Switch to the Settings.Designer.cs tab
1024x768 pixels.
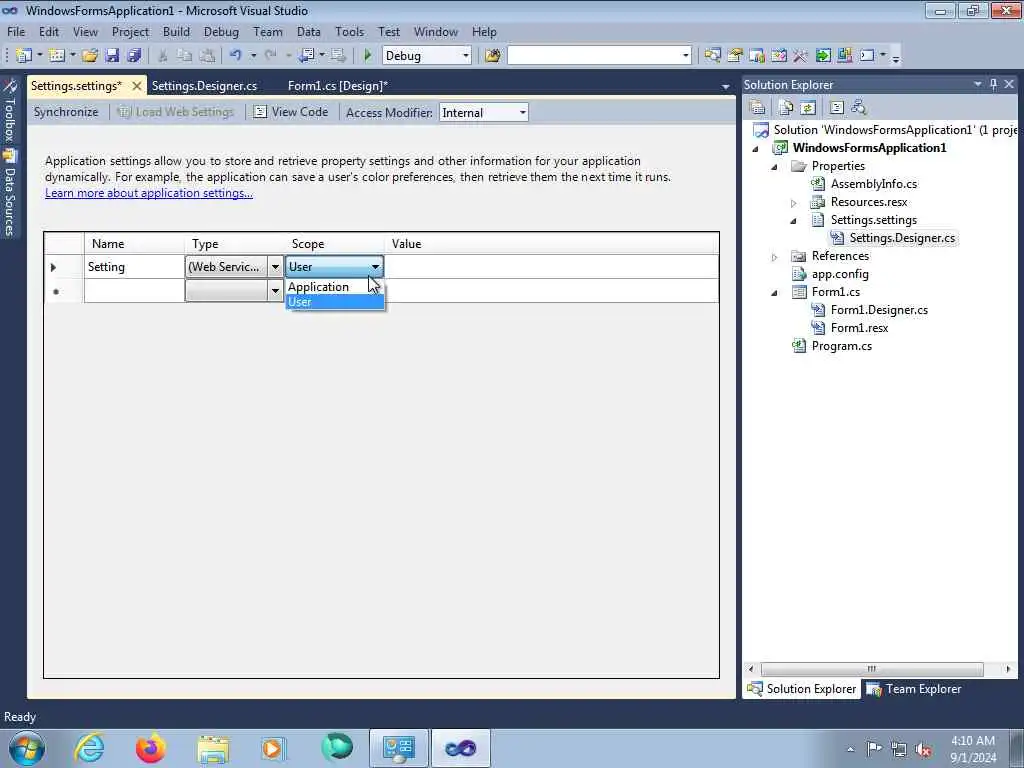(204, 86)
